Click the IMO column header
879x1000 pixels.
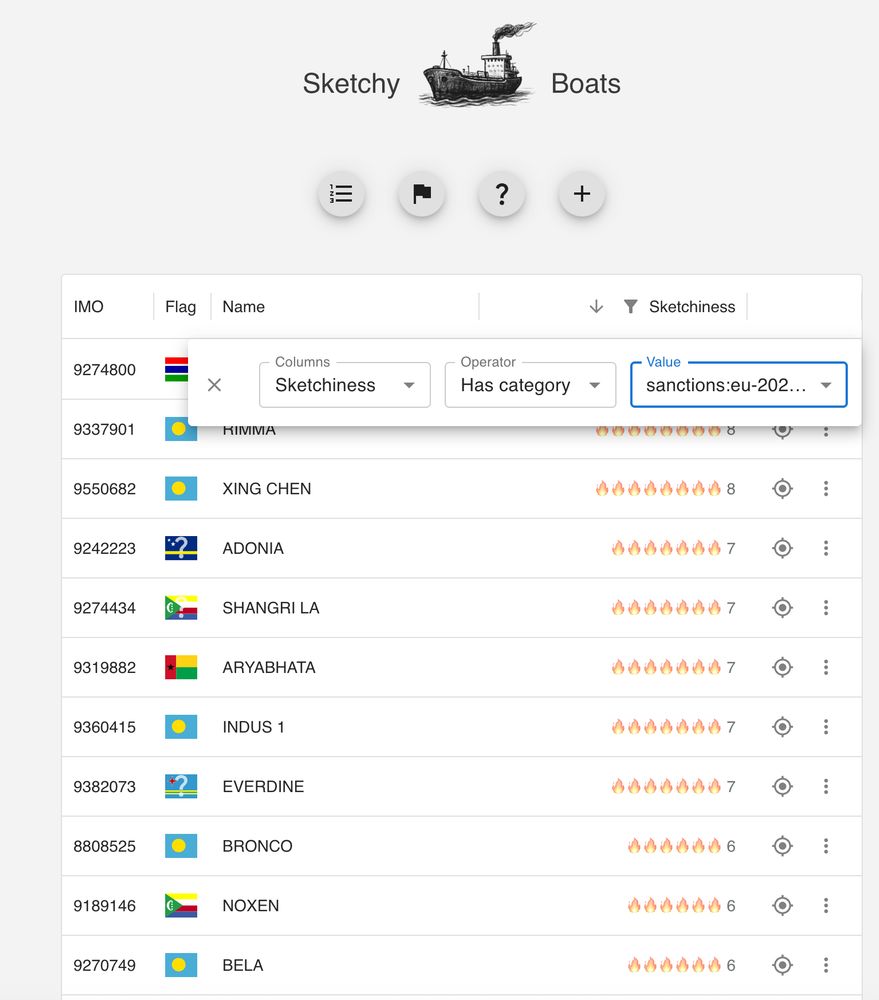(x=89, y=307)
